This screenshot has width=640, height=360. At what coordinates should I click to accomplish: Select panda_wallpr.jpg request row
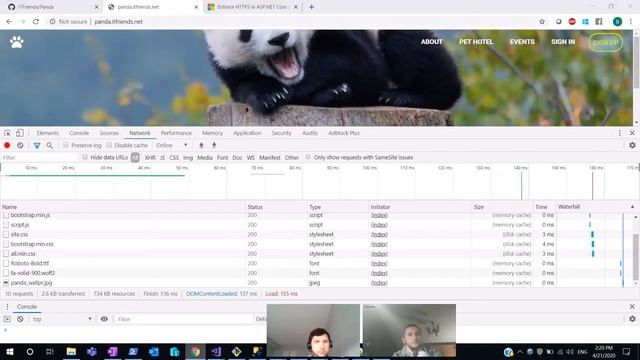tap(278, 282)
